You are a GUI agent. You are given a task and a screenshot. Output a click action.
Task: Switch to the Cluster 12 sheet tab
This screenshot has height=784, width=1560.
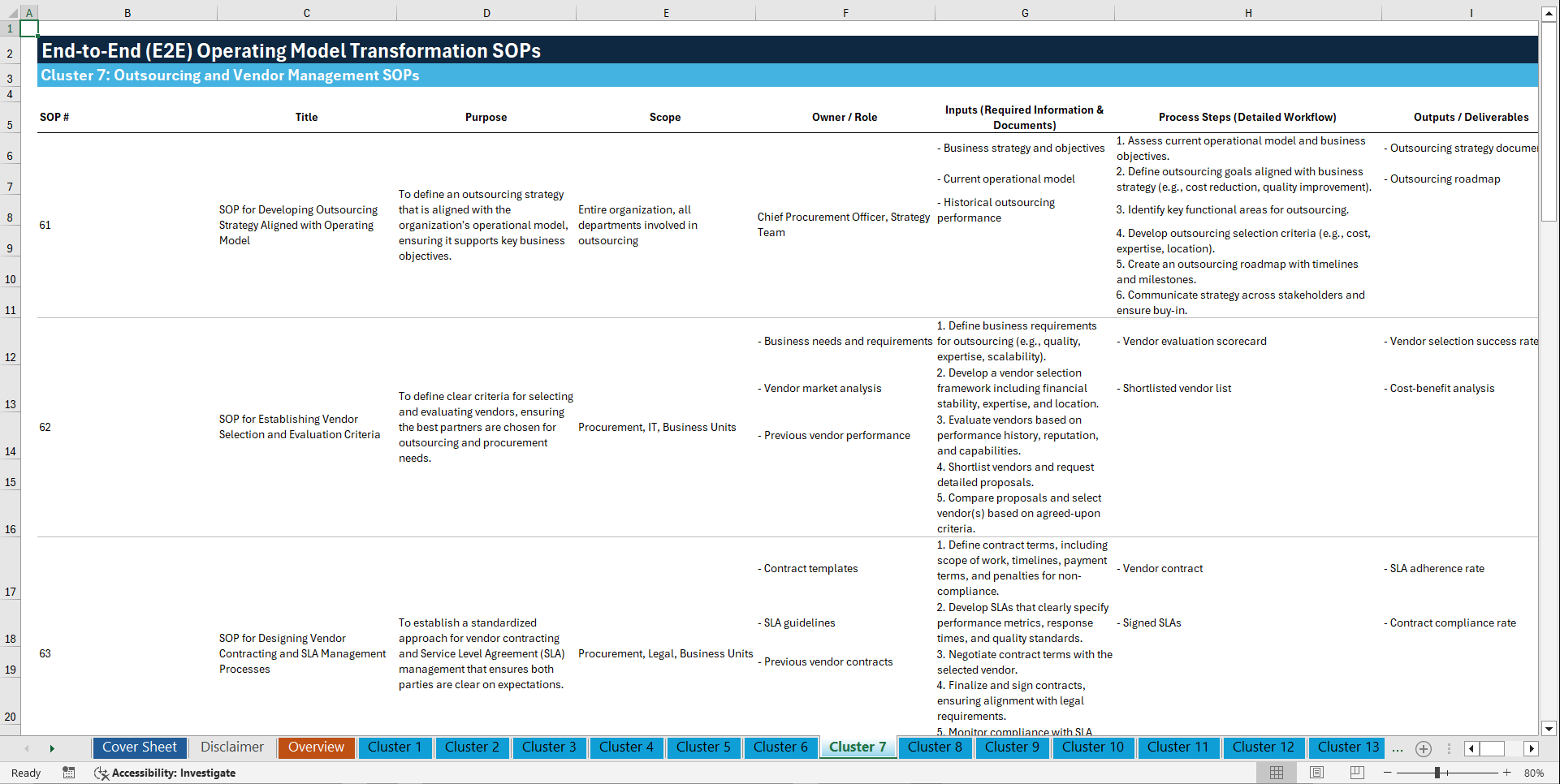tap(1264, 747)
